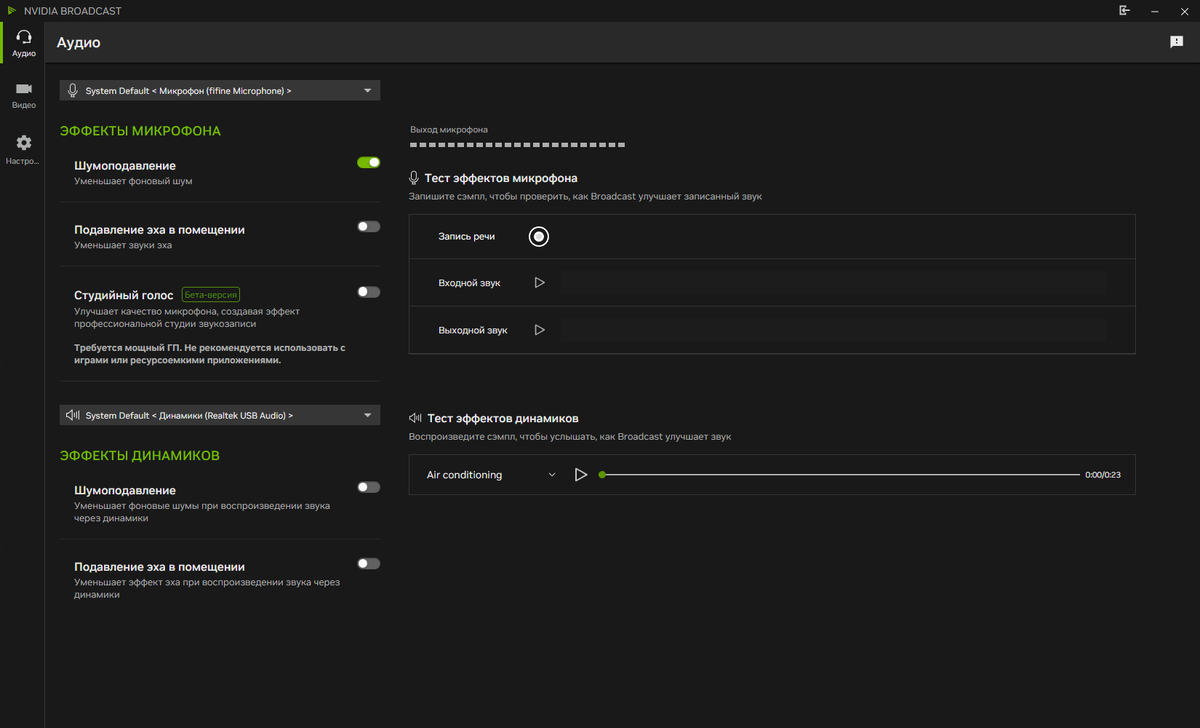Open the Аудио tab in the sidebar
Image resolution: width=1200 pixels, height=728 pixels.
click(x=23, y=43)
